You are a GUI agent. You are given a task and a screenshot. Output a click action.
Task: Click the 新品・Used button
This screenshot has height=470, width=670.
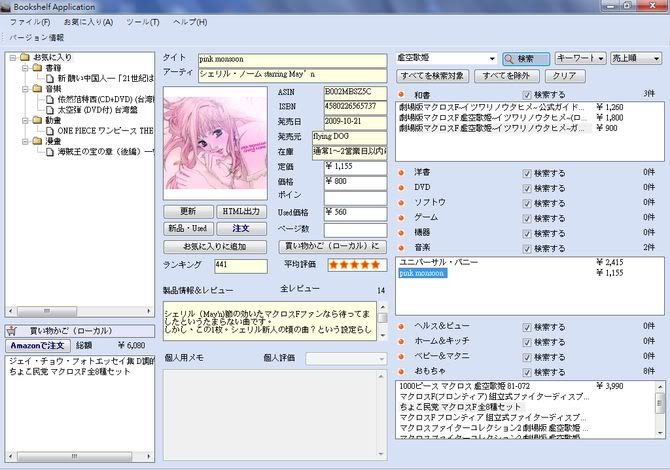pyautogui.click(x=188, y=229)
